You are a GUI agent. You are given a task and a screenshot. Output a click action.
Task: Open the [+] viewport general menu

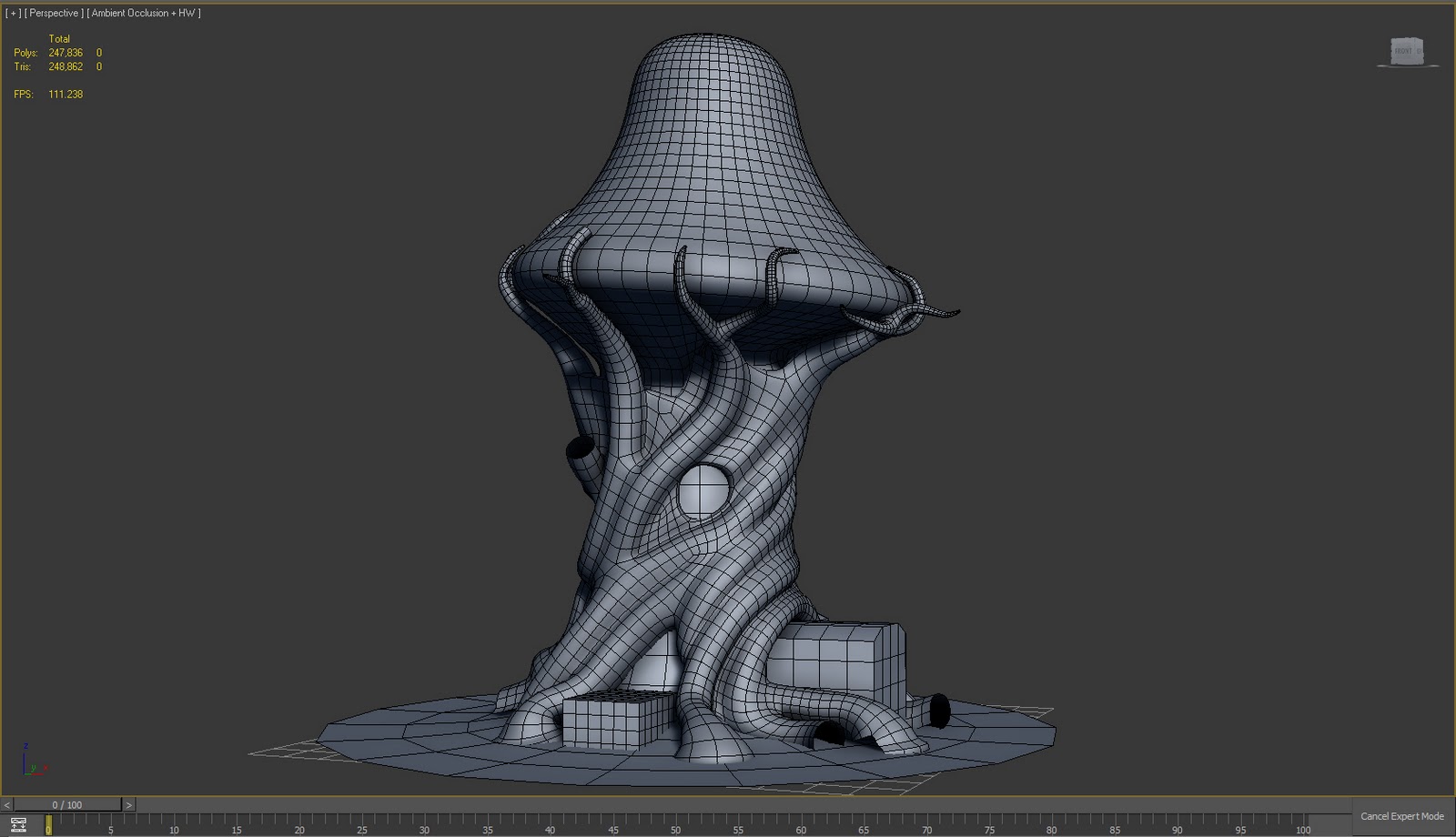point(13,14)
